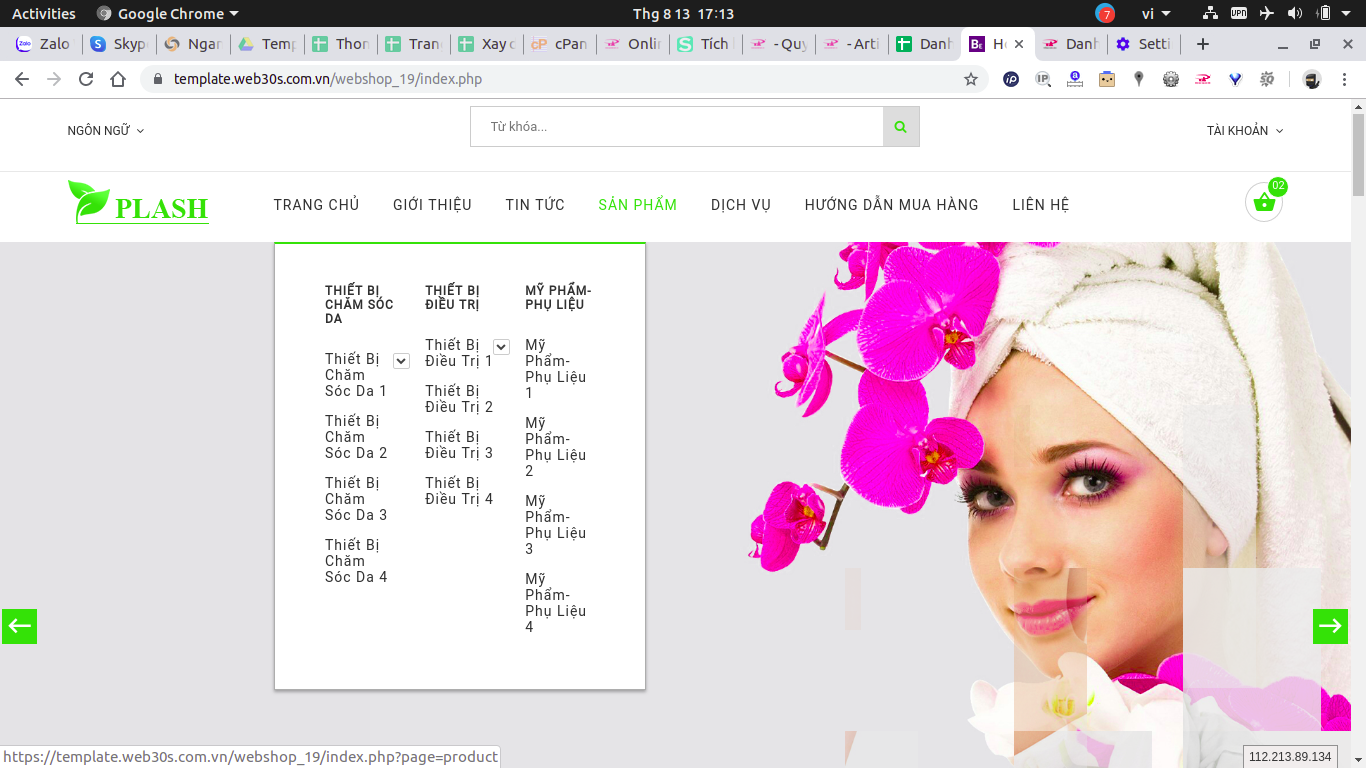
Task: Open Thiết Bị Chăm Sóc Da 4 link
Action: pyautogui.click(x=356, y=561)
